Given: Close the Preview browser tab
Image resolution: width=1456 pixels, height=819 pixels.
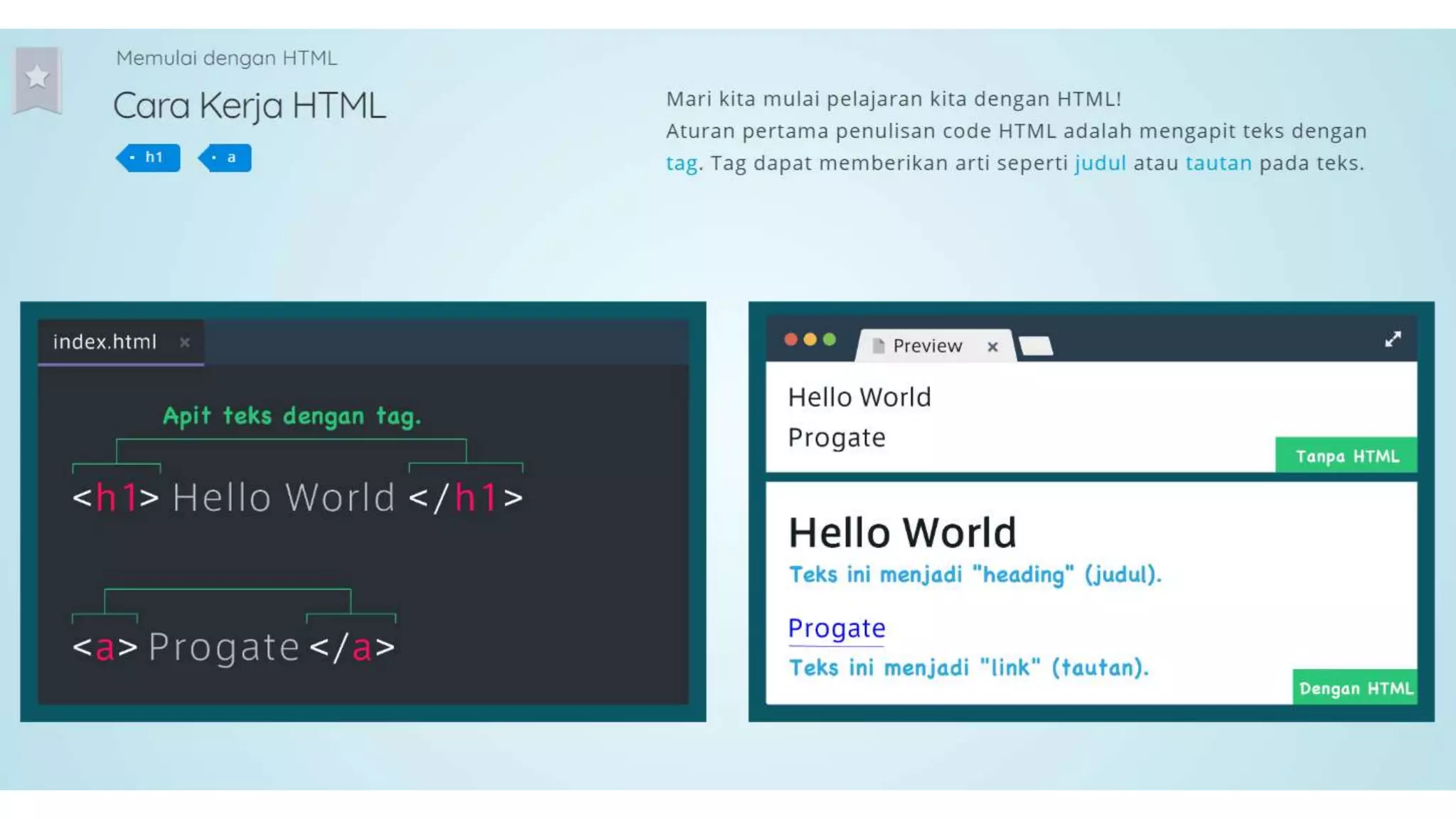Looking at the screenshot, I should point(992,346).
